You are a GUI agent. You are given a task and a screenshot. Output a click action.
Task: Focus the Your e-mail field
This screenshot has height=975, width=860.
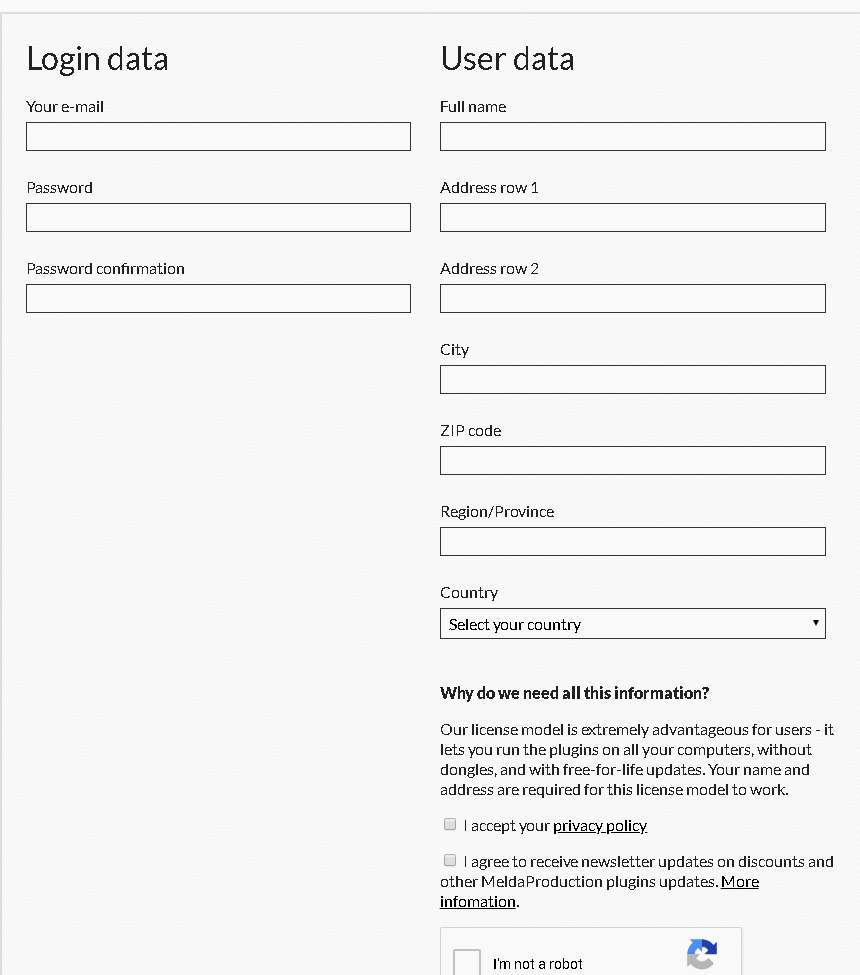[218, 137]
